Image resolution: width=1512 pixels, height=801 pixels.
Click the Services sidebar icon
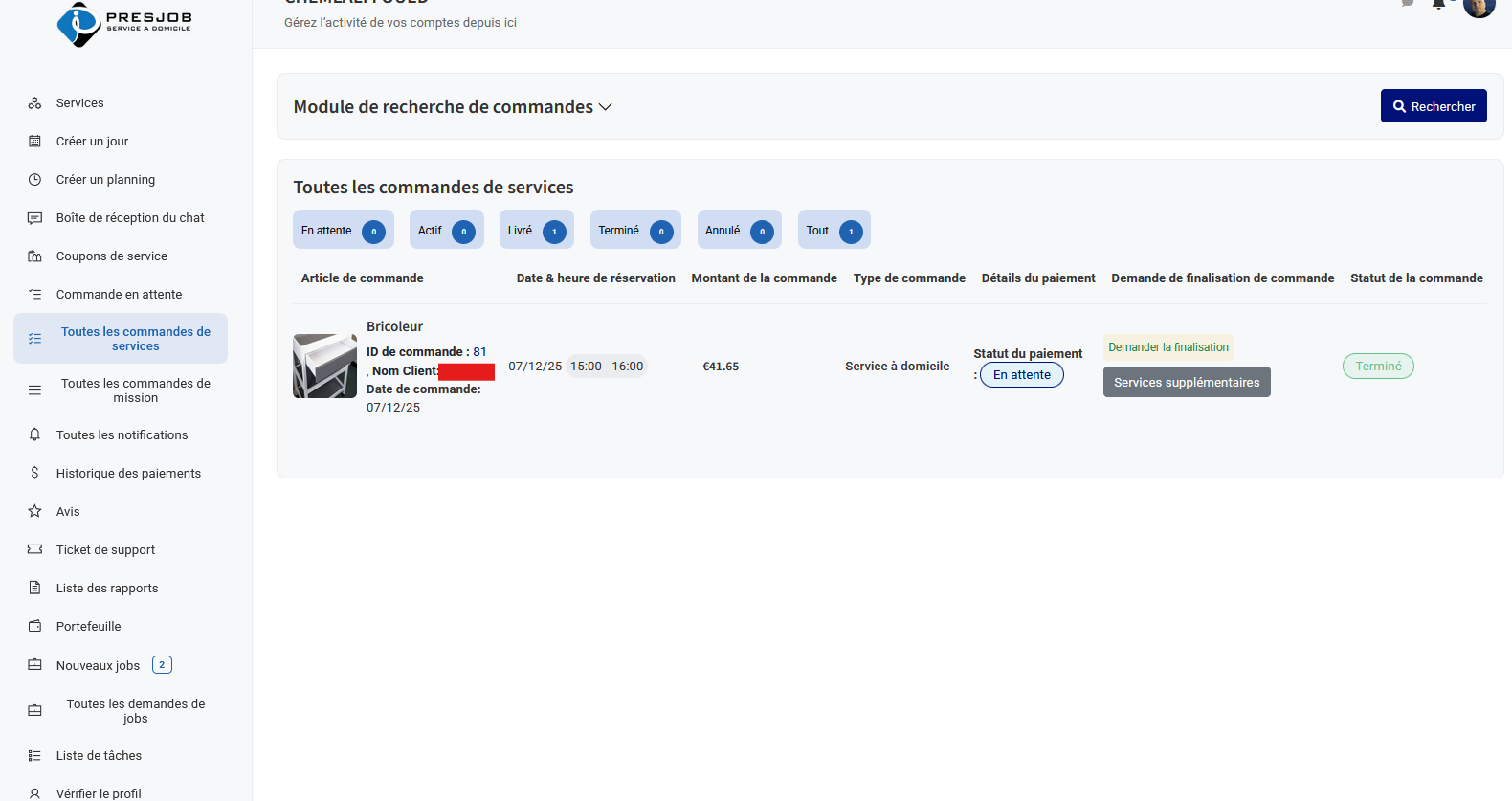tap(34, 103)
